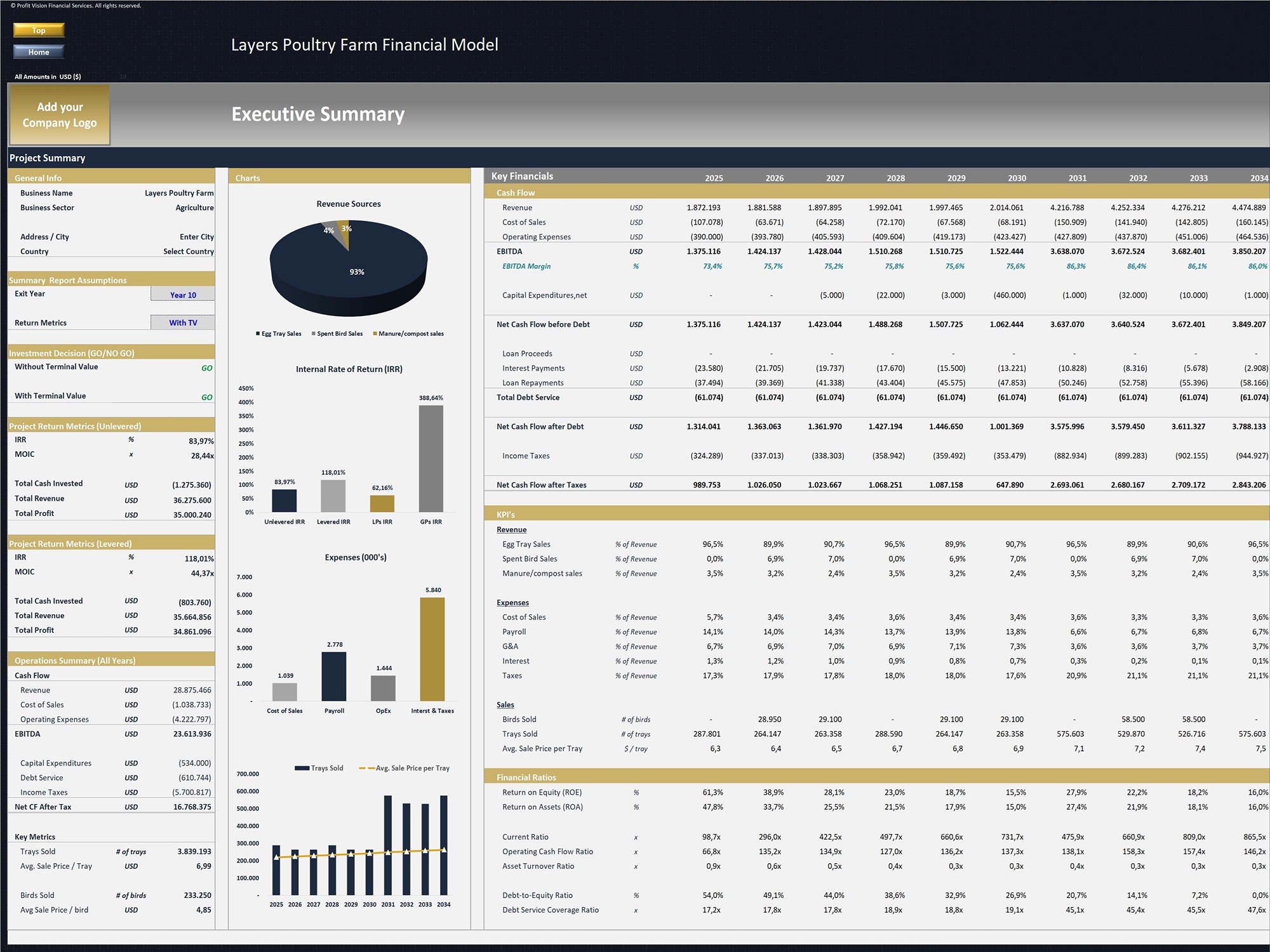The height and width of the screenshot is (952, 1270).
Task: Select the Select Country field
Action: pyautogui.click(x=189, y=251)
